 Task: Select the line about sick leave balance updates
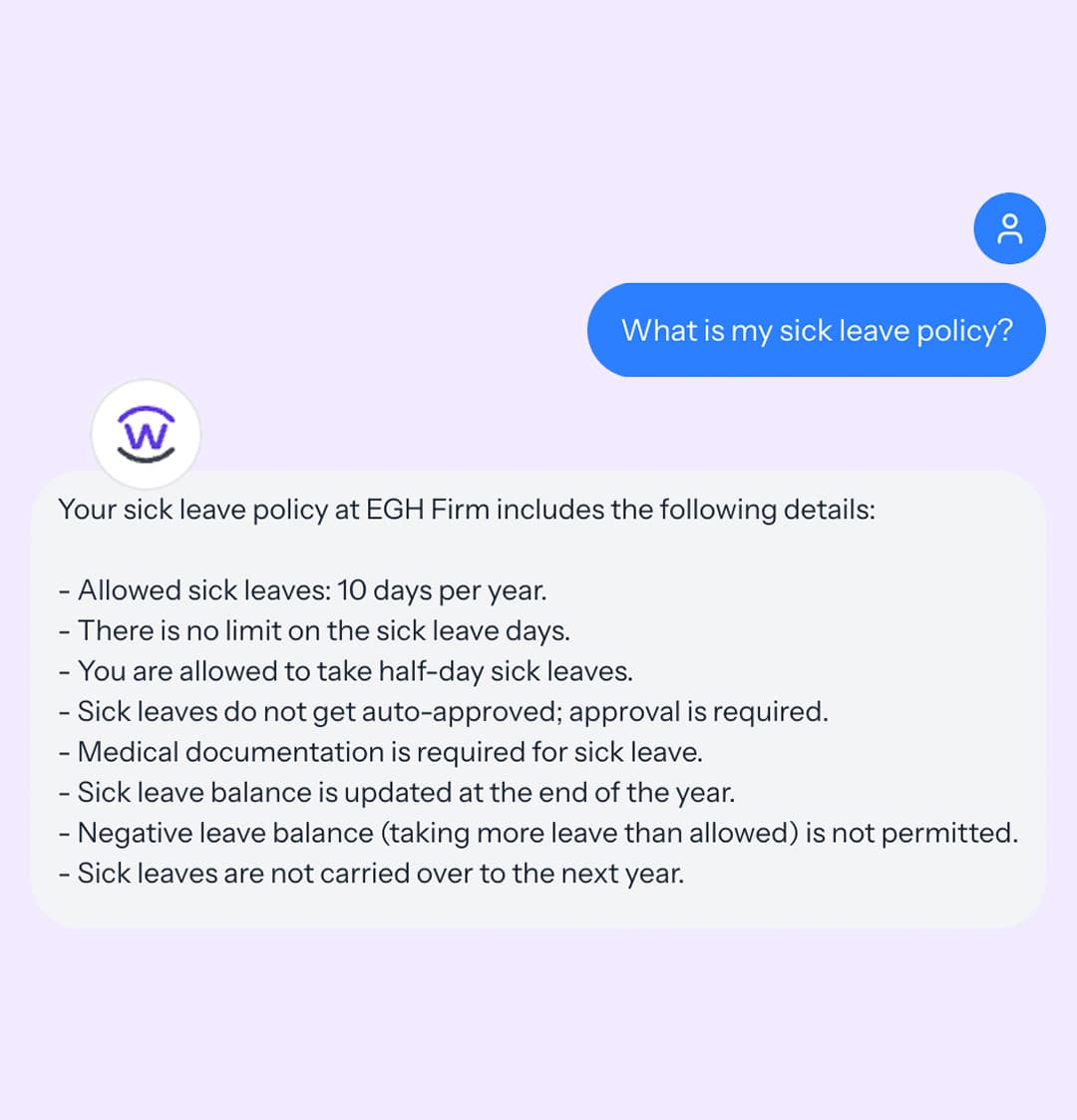click(396, 793)
